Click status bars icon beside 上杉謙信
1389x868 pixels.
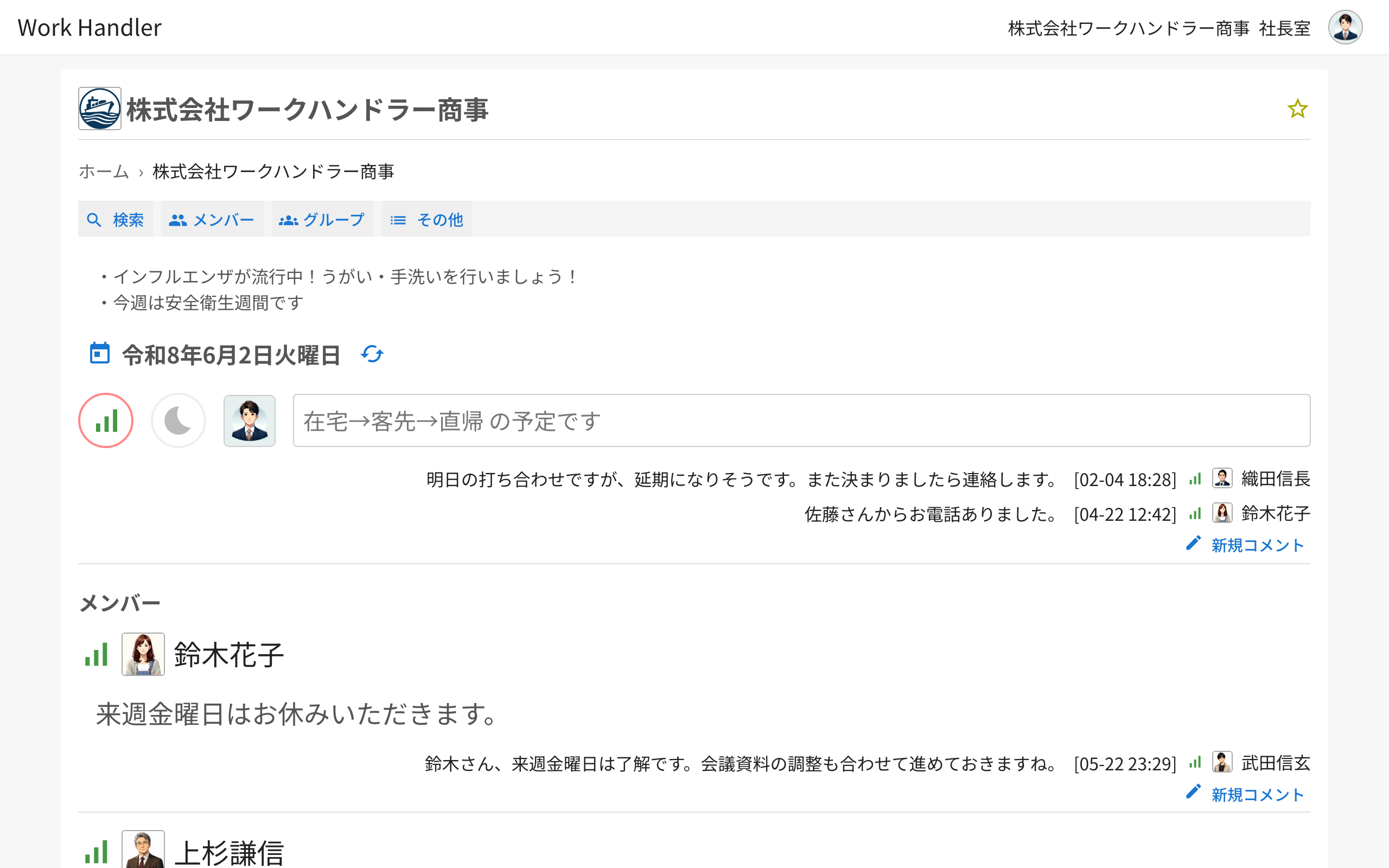coord(97,852)
